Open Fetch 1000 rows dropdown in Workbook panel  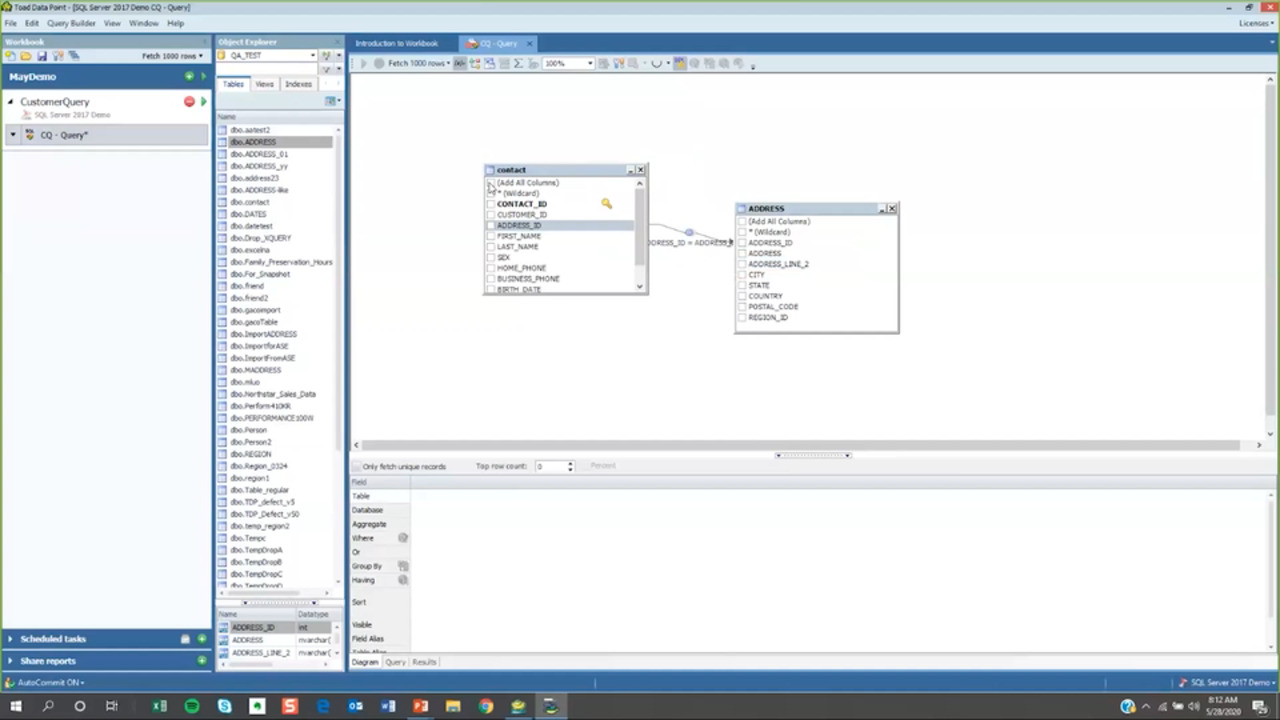pyautogui.click(x=172, y=56)
